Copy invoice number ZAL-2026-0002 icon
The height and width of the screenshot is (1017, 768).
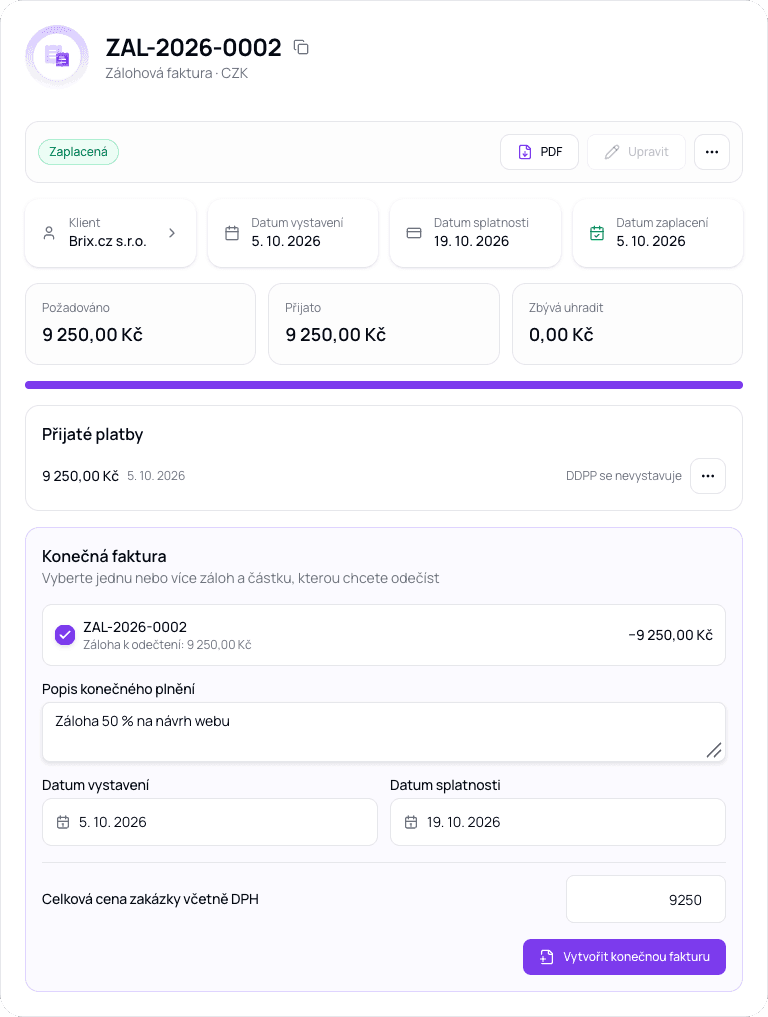pyautogui.click(x=301, y=47)
